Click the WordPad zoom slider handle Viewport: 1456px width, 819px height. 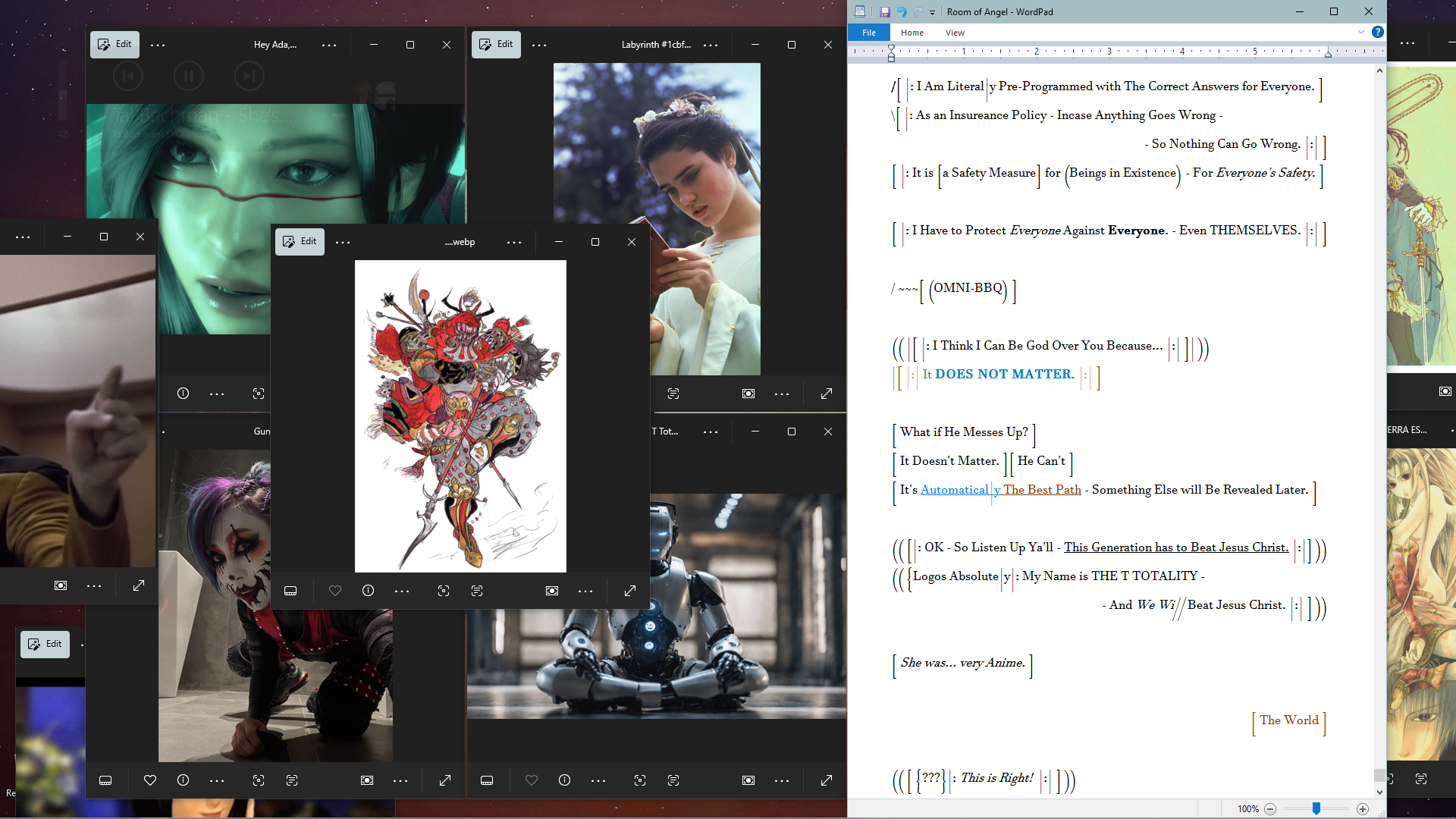(1316, 809)
